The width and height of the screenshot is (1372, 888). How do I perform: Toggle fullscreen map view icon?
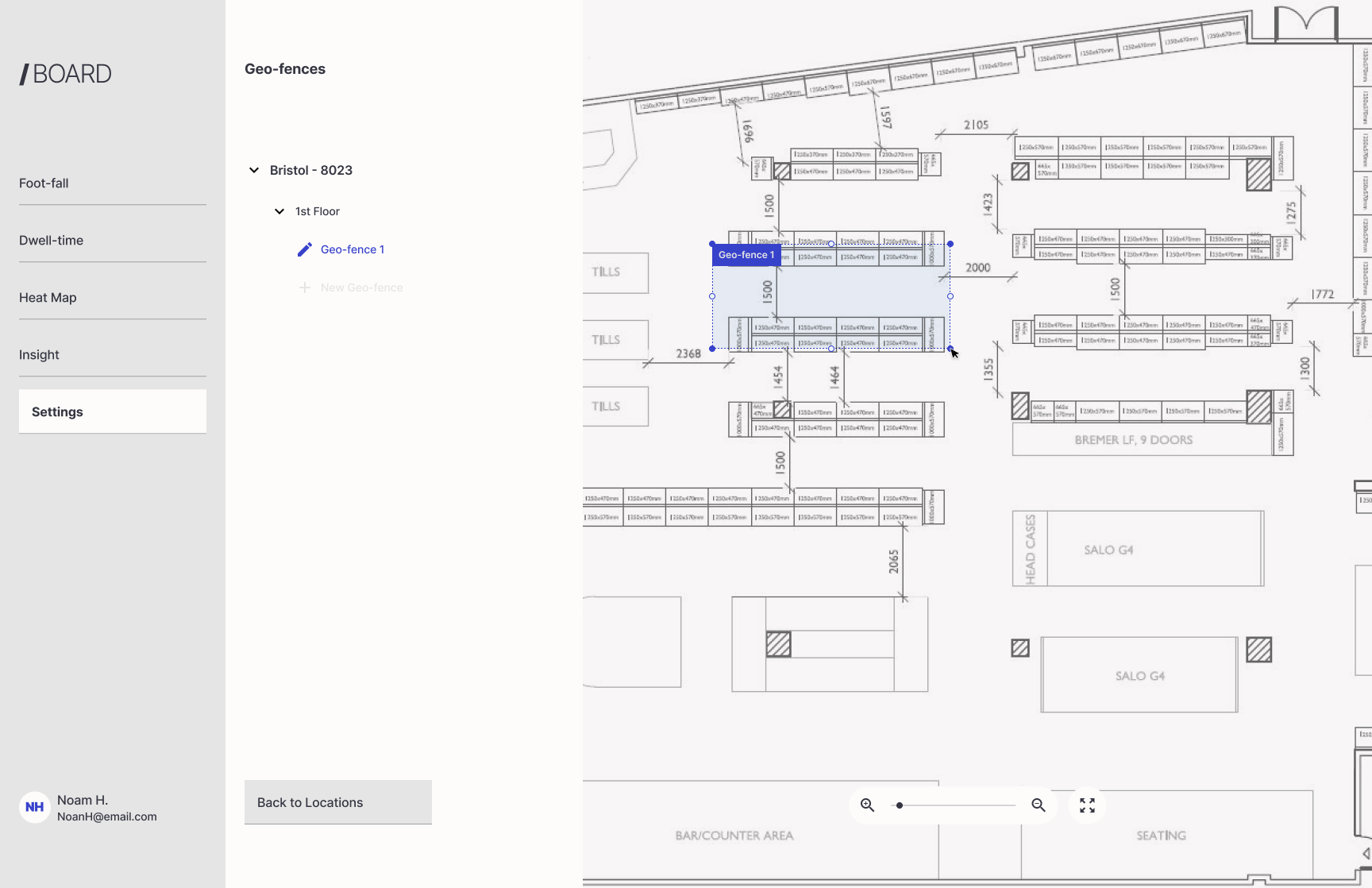coord(1088,805)
